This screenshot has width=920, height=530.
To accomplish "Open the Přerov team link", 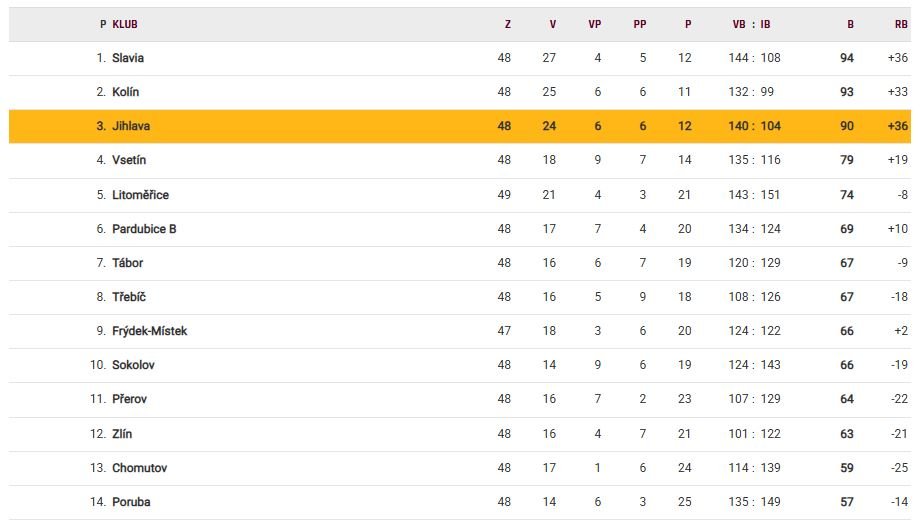I will pos(130,399).
